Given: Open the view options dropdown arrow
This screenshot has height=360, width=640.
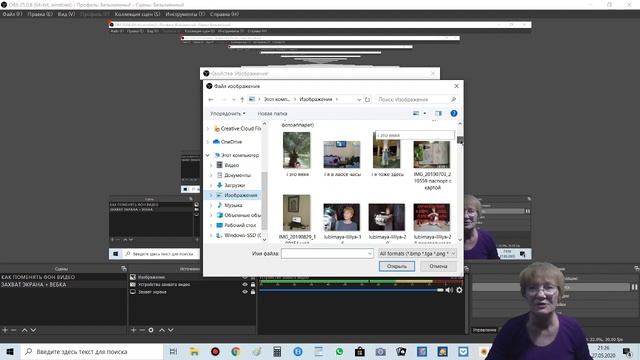Looking at the screenshot, I should click(x=425, y=113).
